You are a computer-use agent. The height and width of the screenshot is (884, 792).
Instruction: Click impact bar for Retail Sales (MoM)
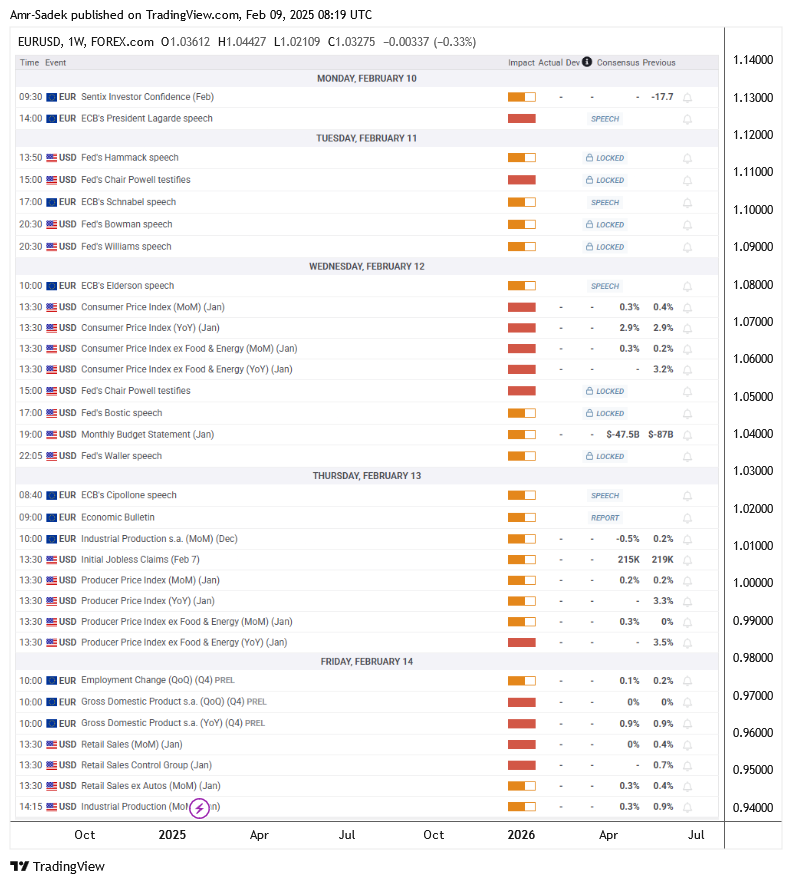click(521, 745)
